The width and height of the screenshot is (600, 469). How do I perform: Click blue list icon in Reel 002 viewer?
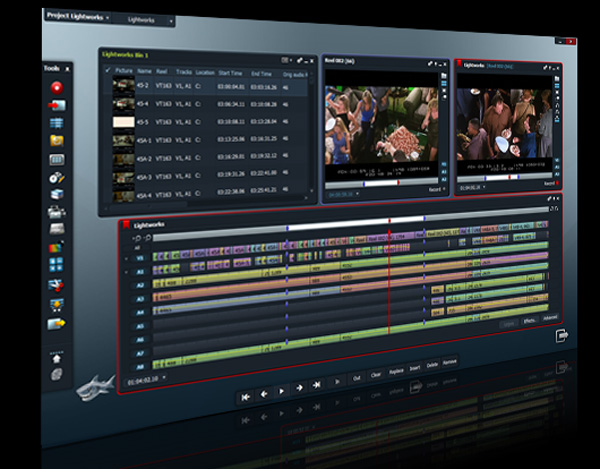coord(444,83)
